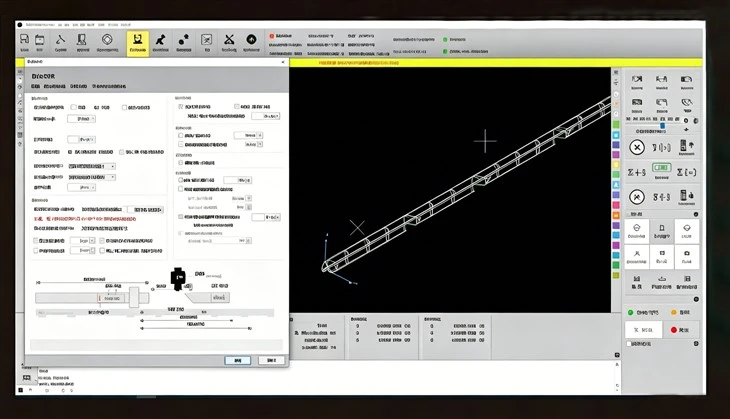
Task: Click the third icon in the right panel's top row
Action: point(687,80)
